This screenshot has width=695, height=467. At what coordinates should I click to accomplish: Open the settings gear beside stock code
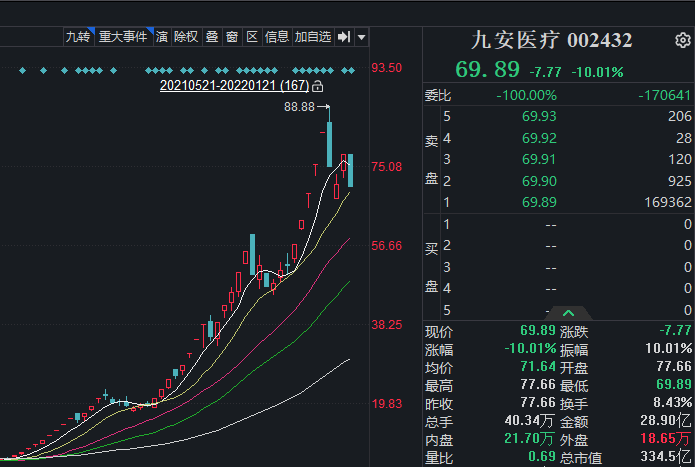(682, 41)
